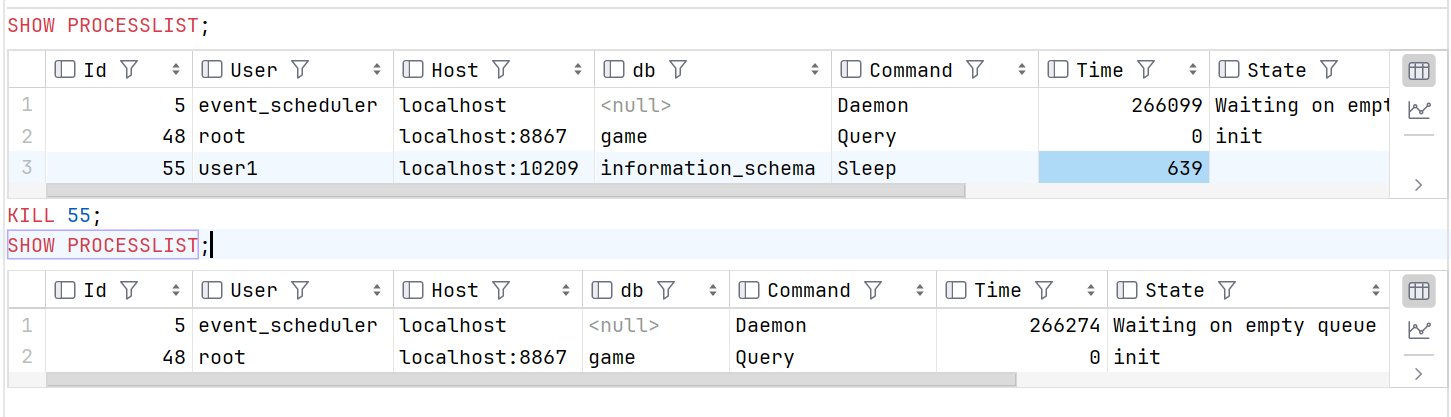
Task: Sort first table by Time column arrows
Action: point(1192,70)
